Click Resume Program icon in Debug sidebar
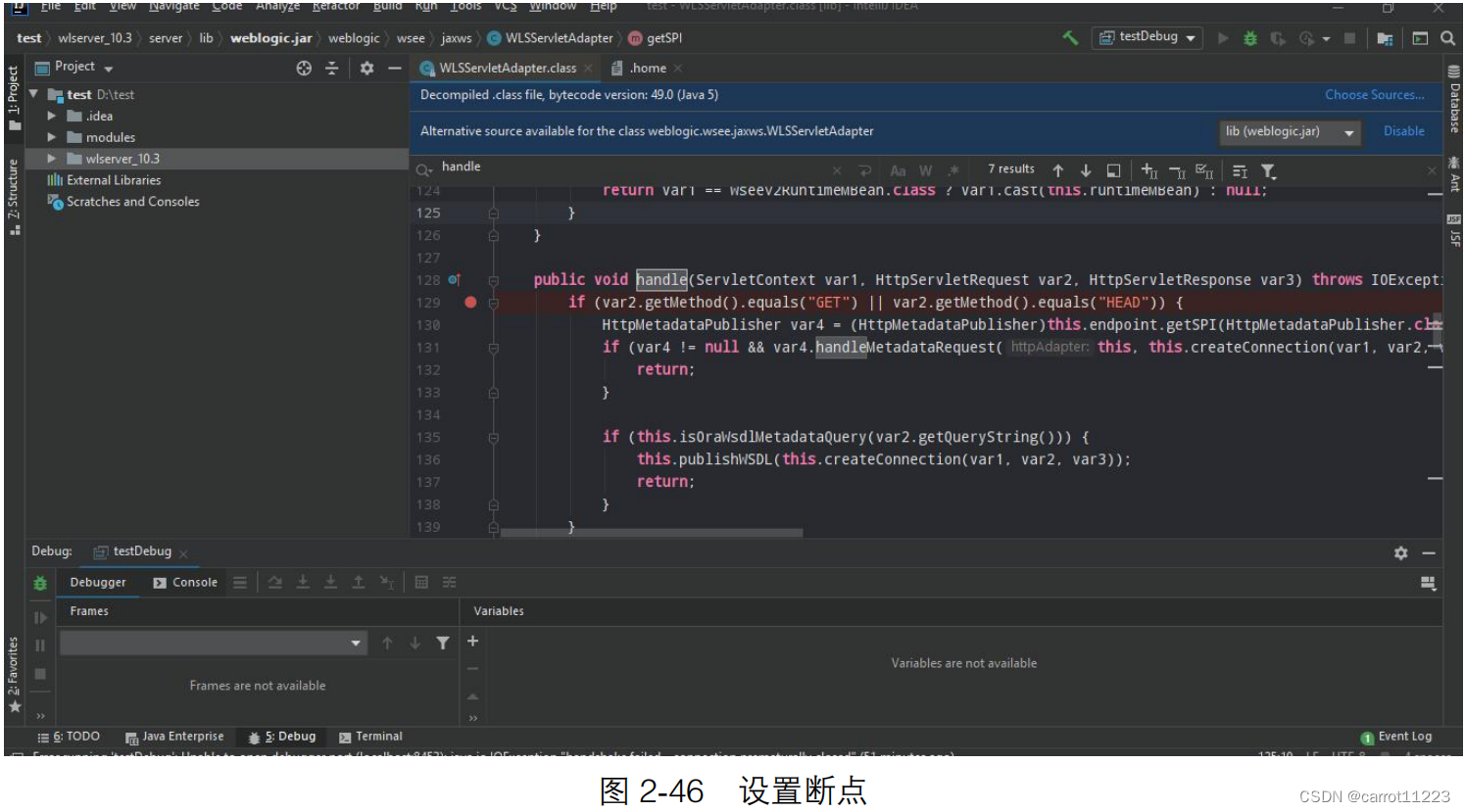The image size is (1465, 812). click(x=40, y=617)
